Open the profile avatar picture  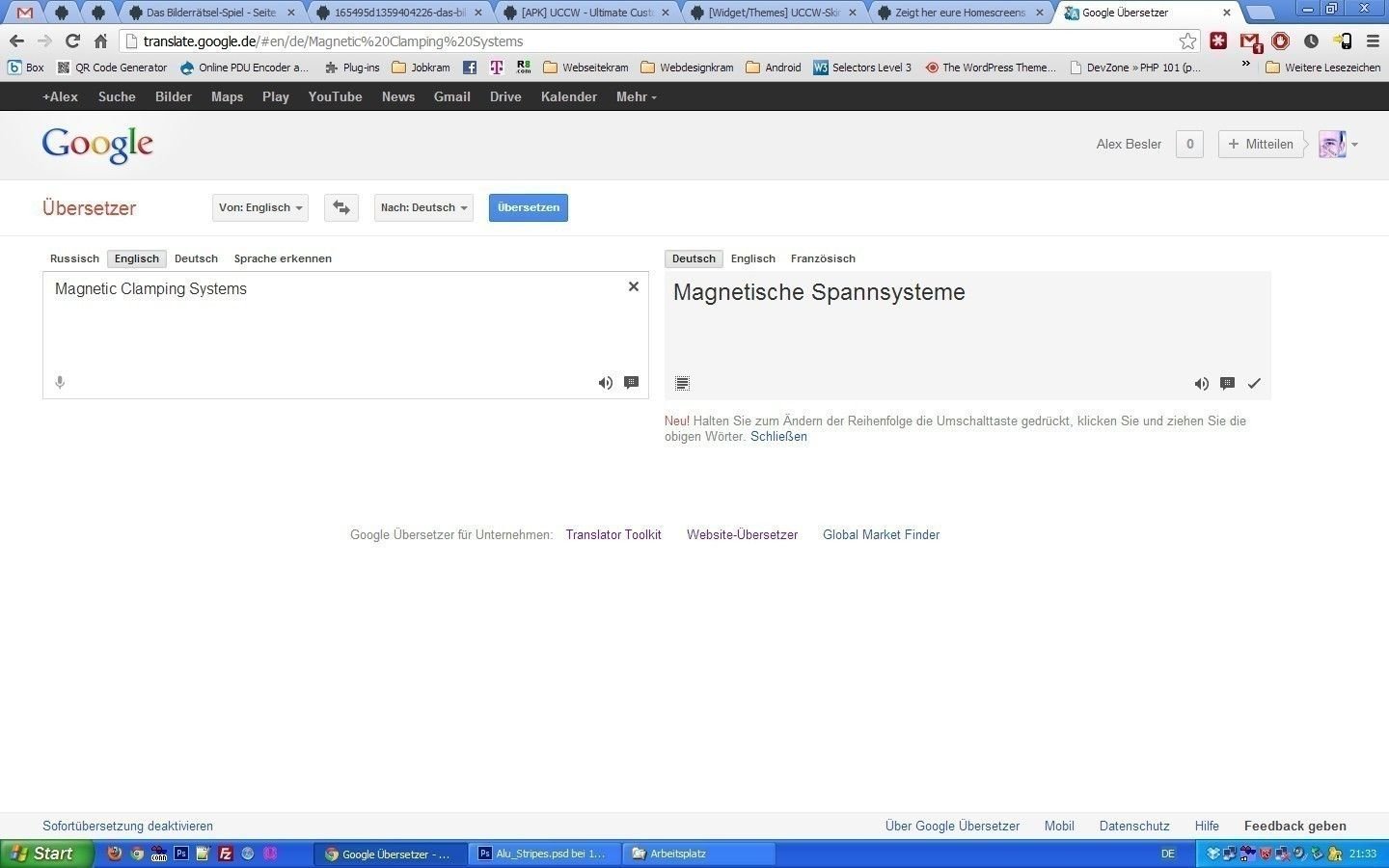[1332, 144]
